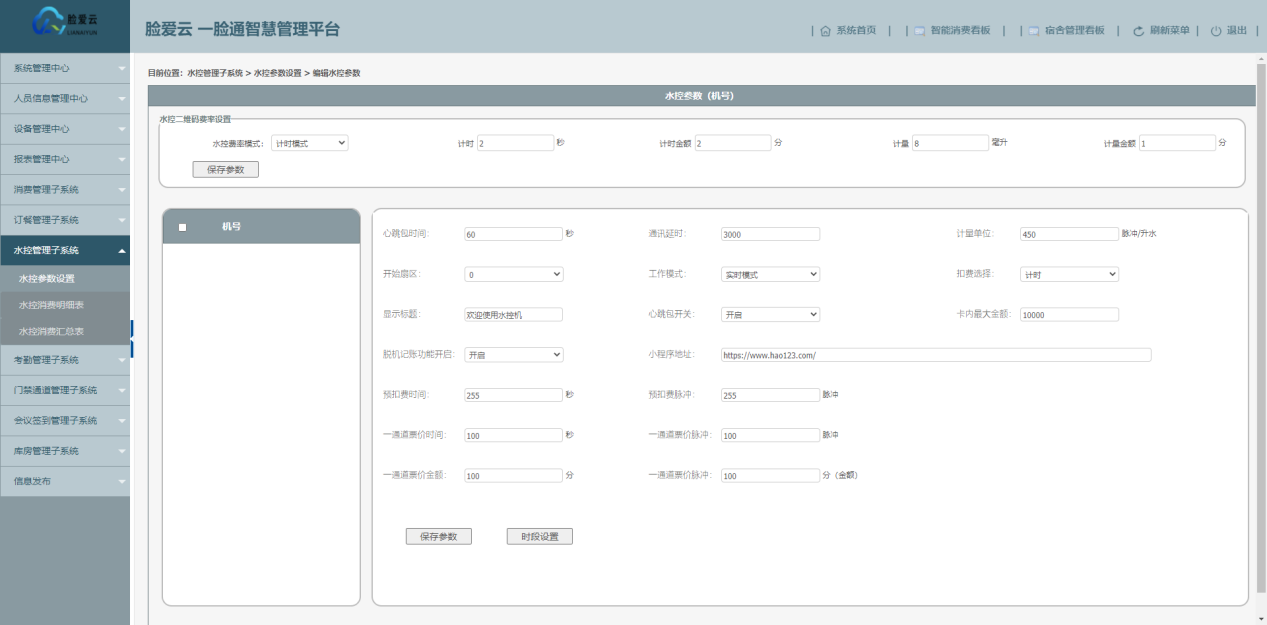1267x625 pixels.
Task: Click the 脸爱云 logo in the top-left
Action: pyautogui.click(x=65, y=25)
